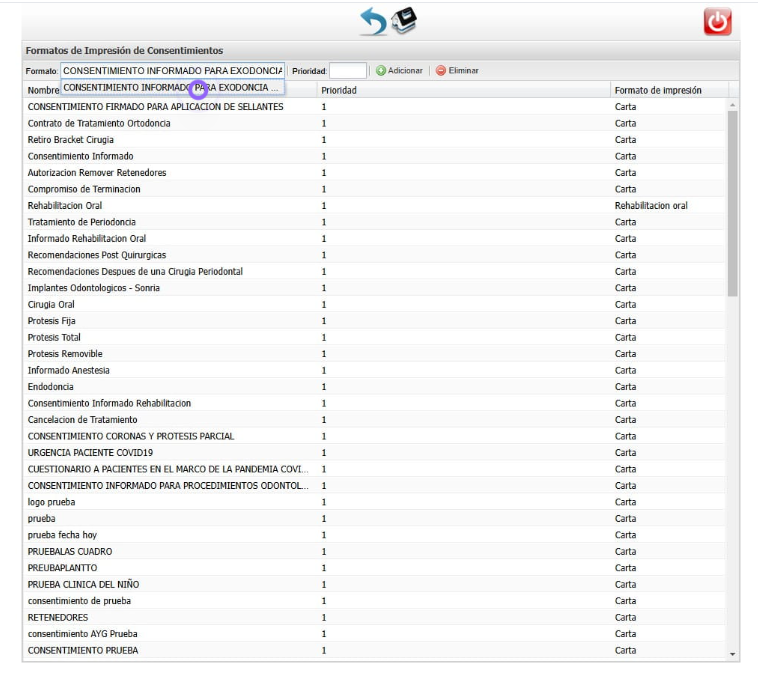Select row consentimiento de prueba
The height and width of the screenshot is (678, 758).
tap(375, 601)
